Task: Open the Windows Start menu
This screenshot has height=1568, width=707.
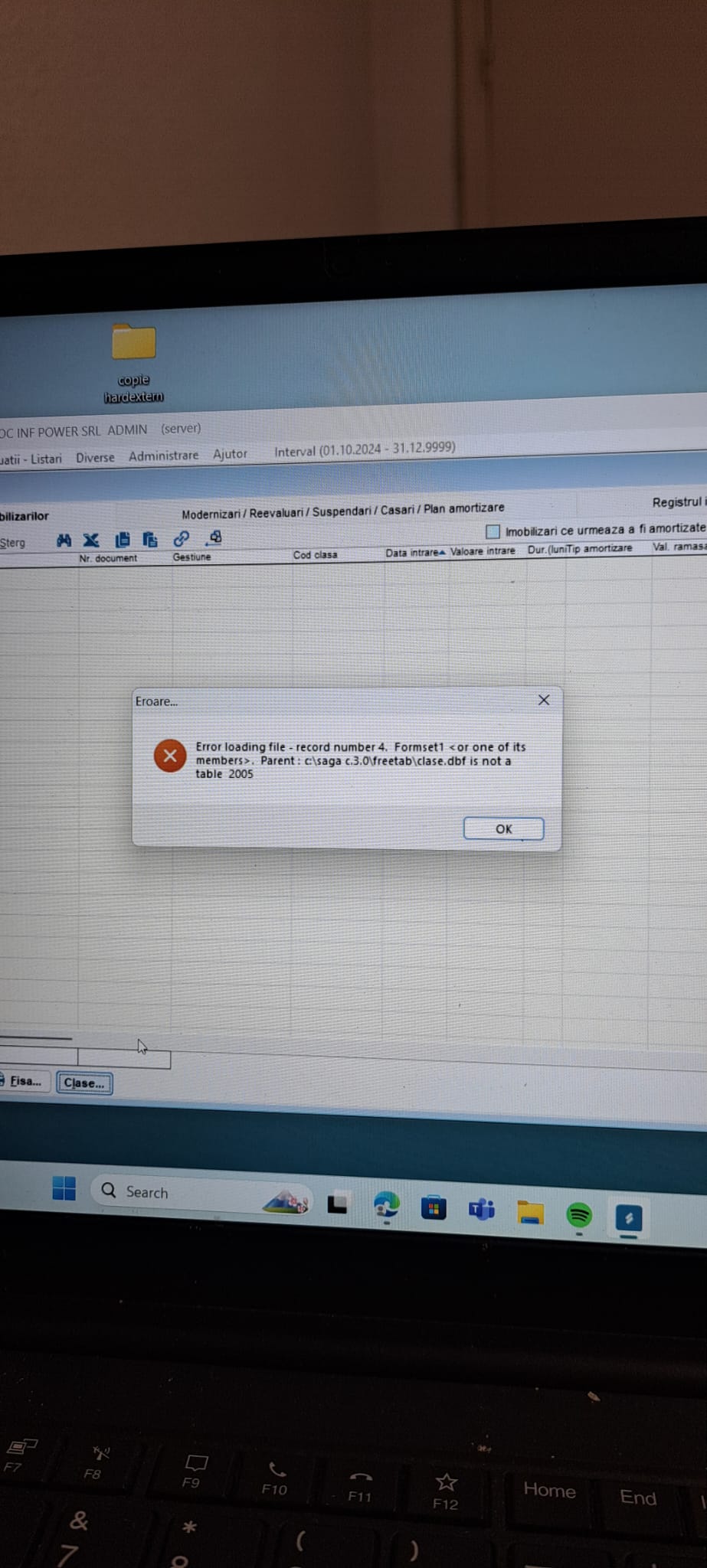Action: [x=64, y=1188]
